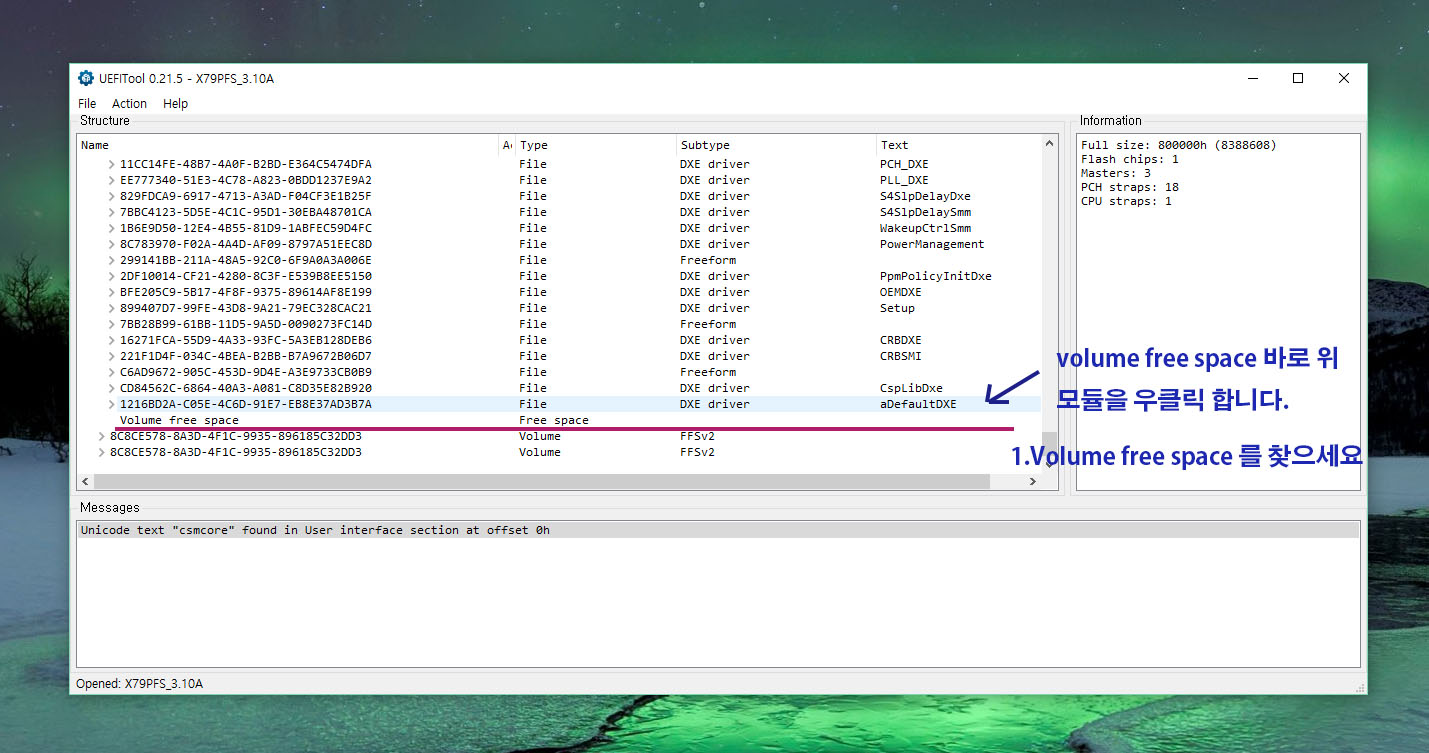1429x753 pixels.
Task: Click the Free space type cell
Action: pyautogui.click(x=554, y=420)
